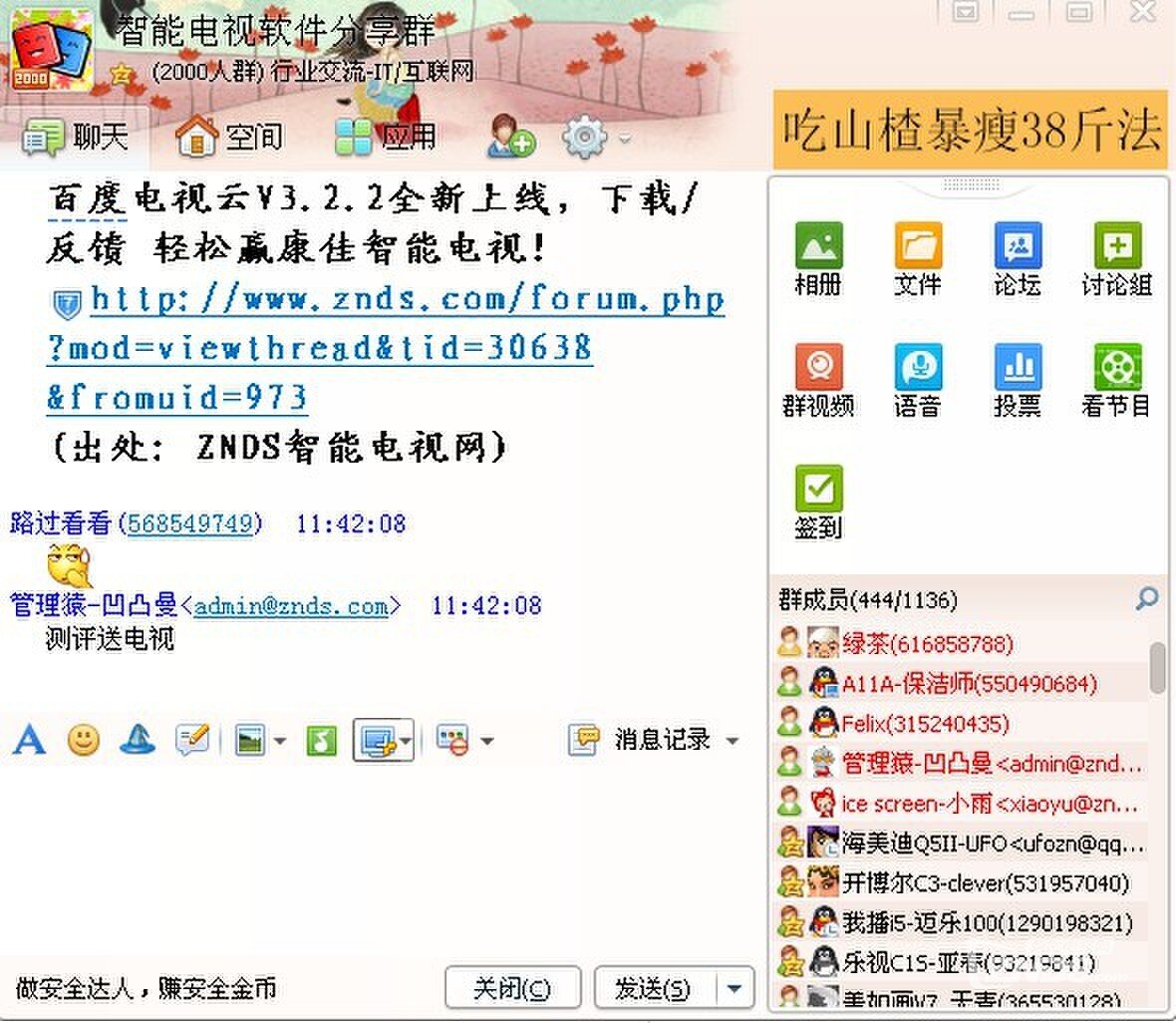Click sender number 568549749 link
Image resolution: width=1176 pixels, height=1023 pixels.
(x=191, y=522)
